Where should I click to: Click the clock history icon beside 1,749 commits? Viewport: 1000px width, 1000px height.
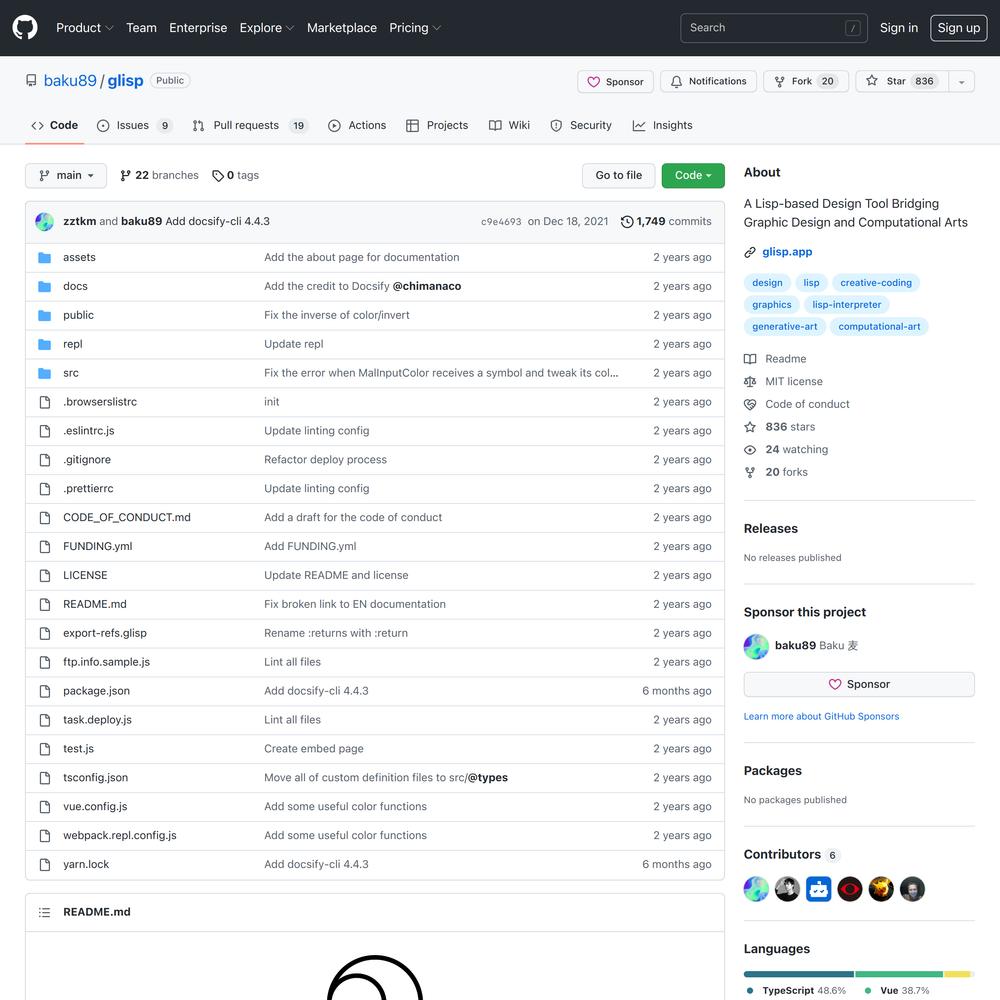[x=627, y=221]
